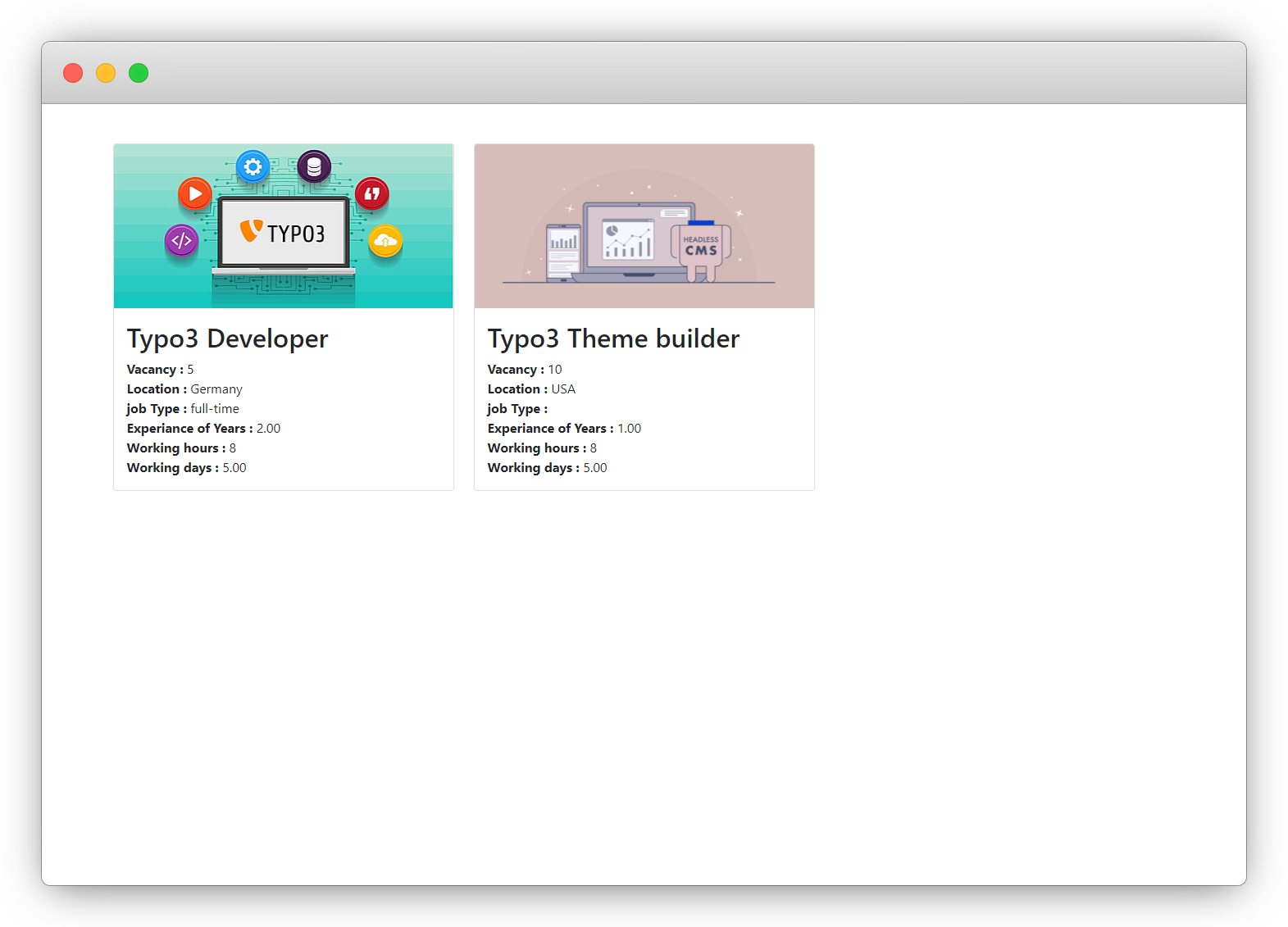Select the purple code brackets icon

[x=181, y=241]
